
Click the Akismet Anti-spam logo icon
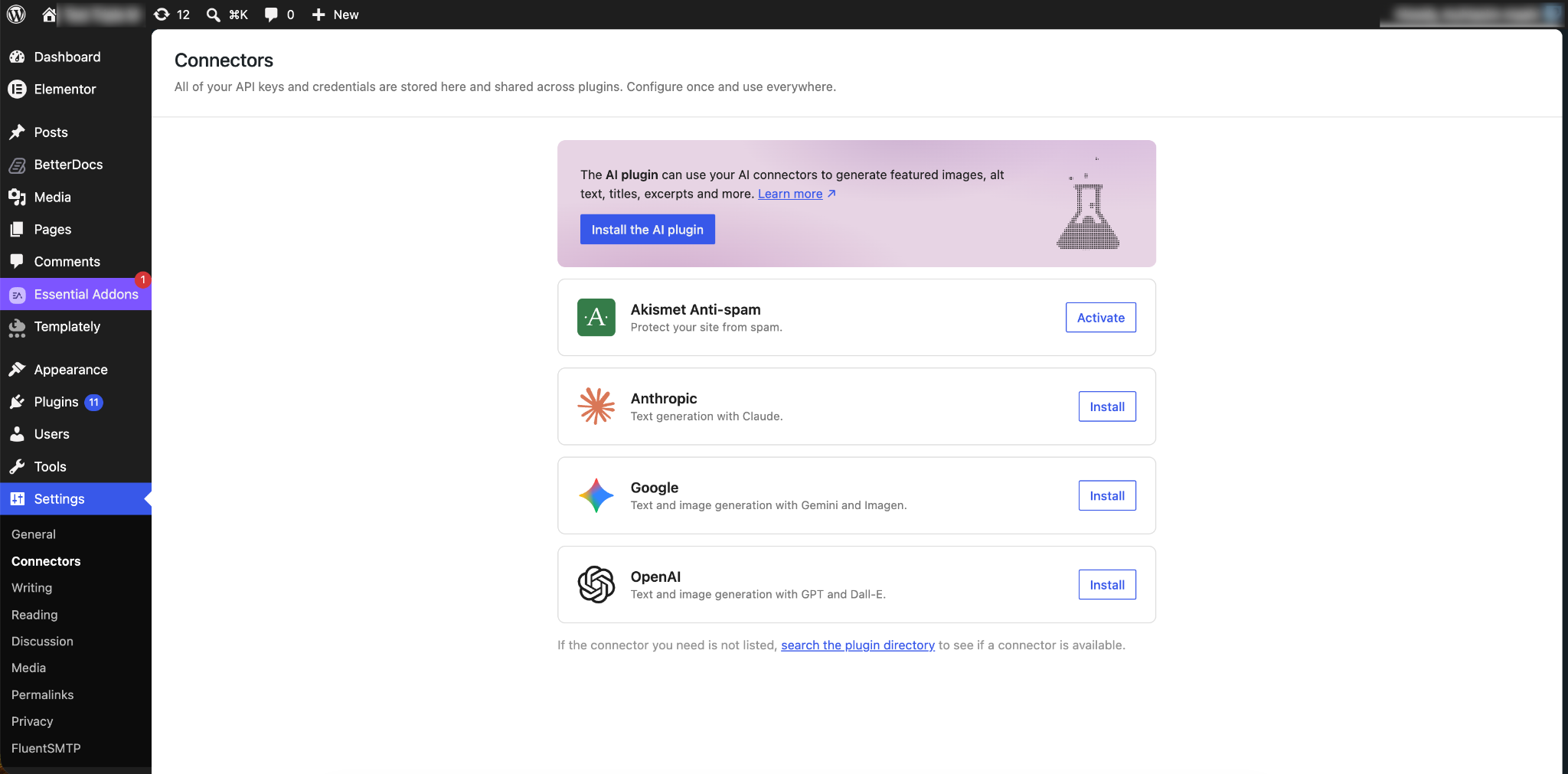coord(596,318)
